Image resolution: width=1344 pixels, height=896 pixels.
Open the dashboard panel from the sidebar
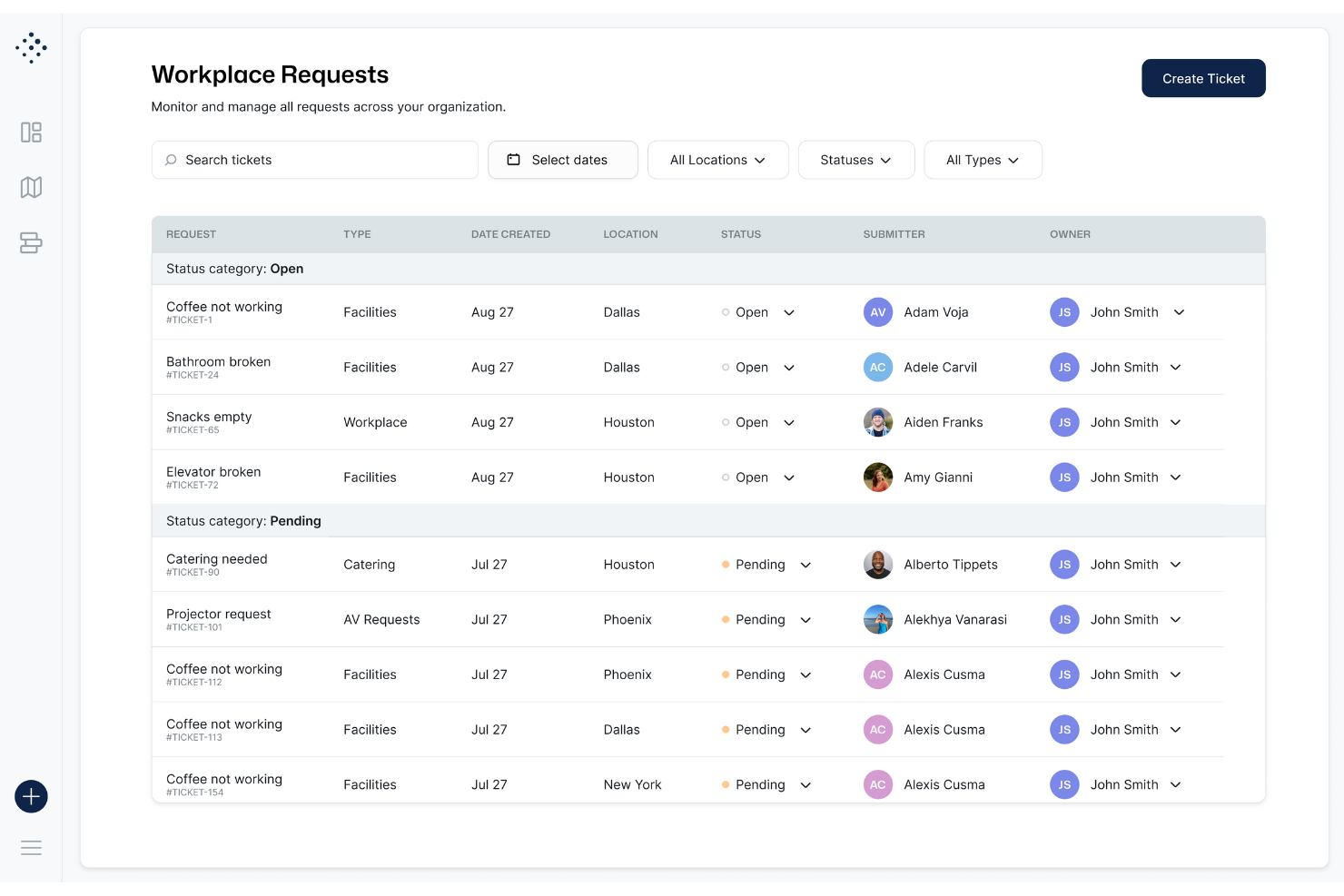point(31,132)
